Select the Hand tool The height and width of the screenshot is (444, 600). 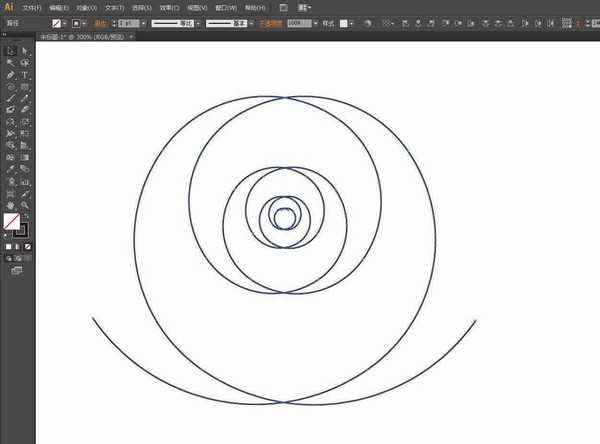(x=10, y=205)
